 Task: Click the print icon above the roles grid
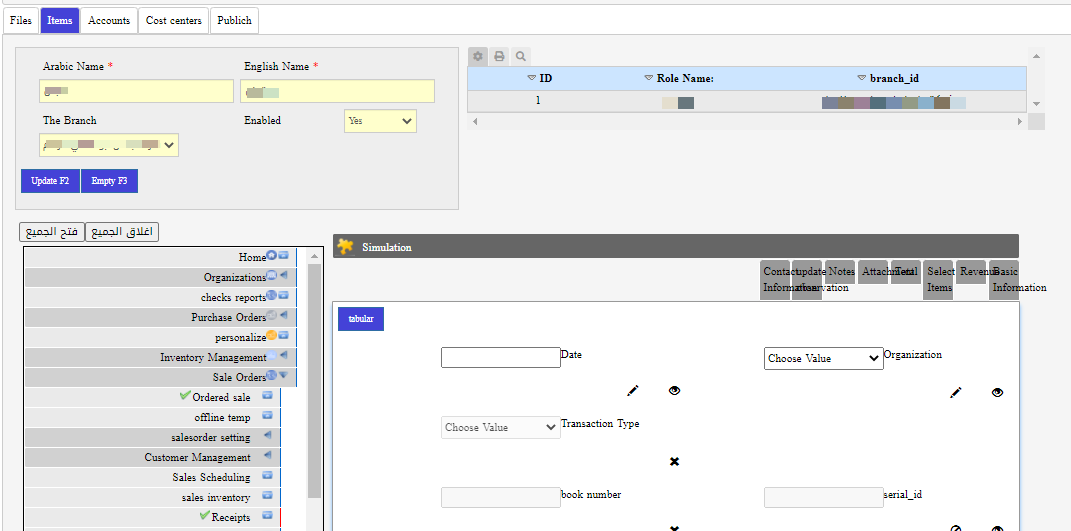[499, 57]
